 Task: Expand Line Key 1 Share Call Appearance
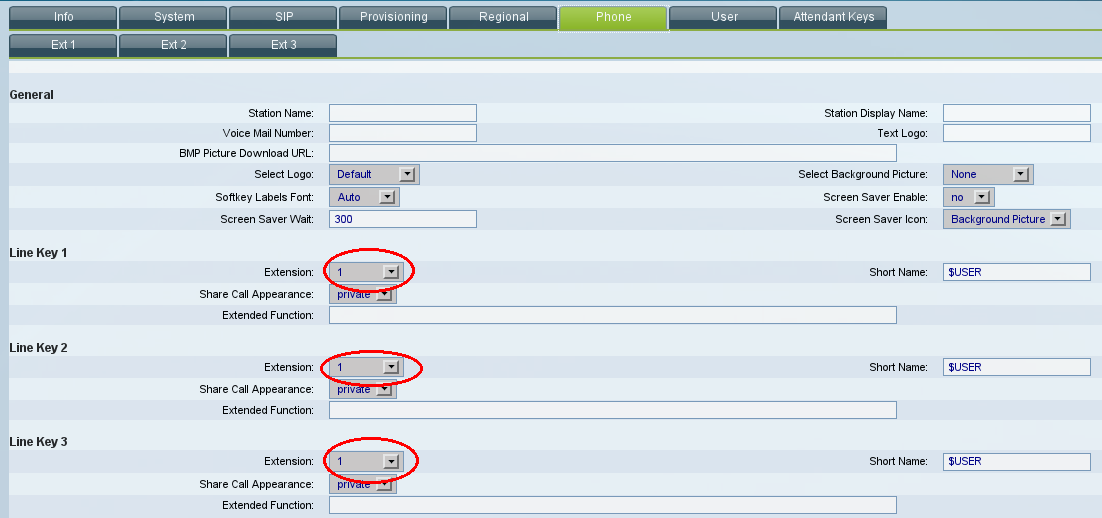click(363, 295)
